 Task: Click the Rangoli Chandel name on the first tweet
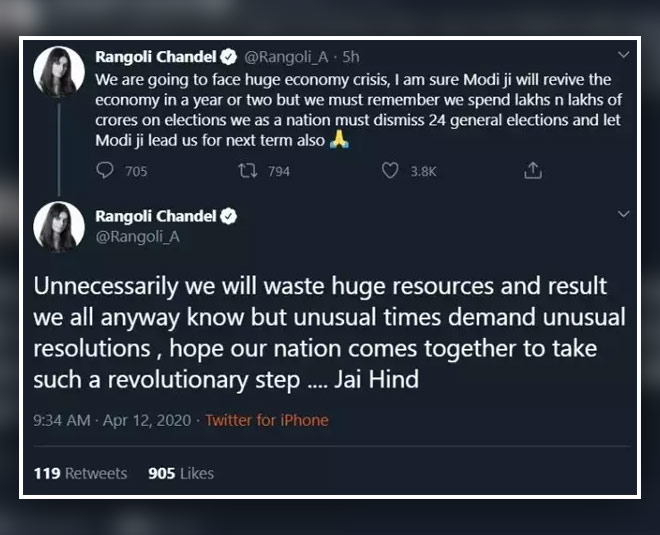pyautogui.click(x=155, y=57)
